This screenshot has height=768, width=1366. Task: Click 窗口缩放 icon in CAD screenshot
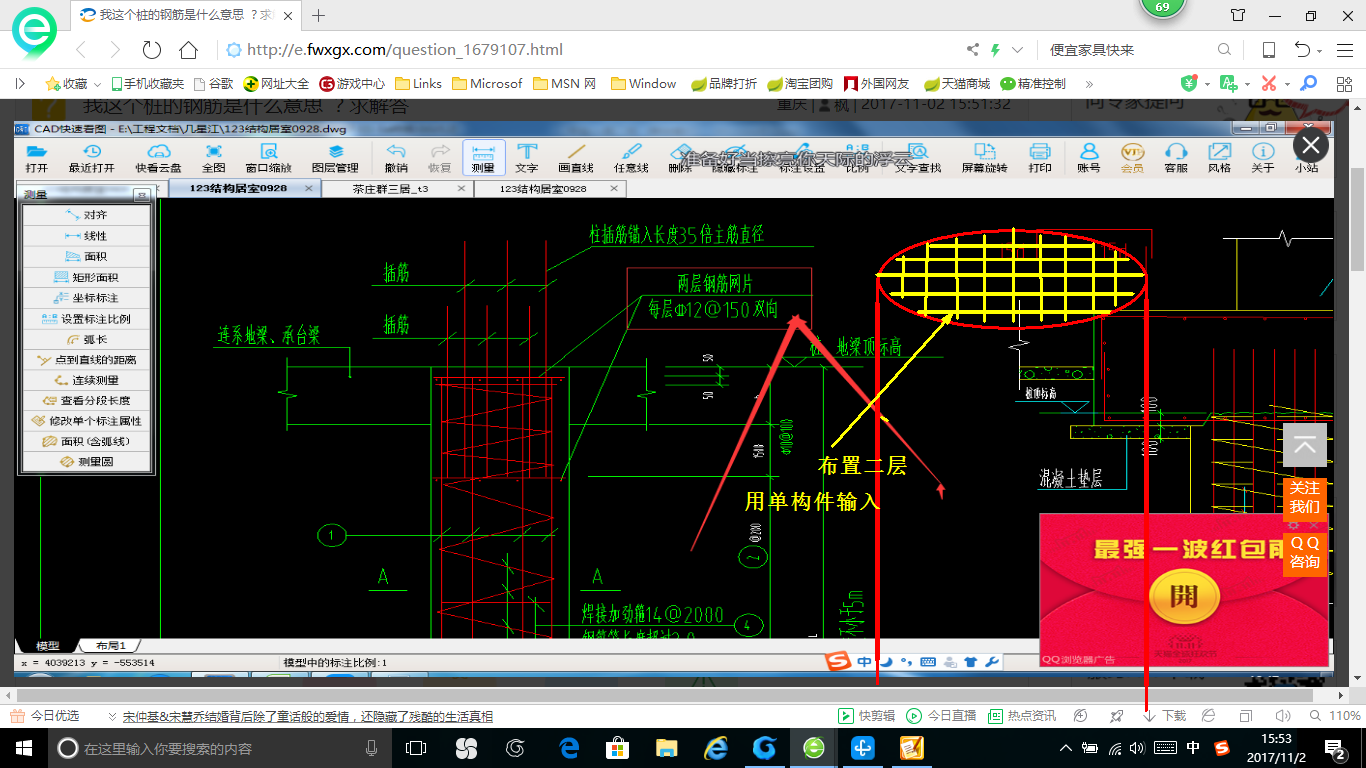(269, 158)
